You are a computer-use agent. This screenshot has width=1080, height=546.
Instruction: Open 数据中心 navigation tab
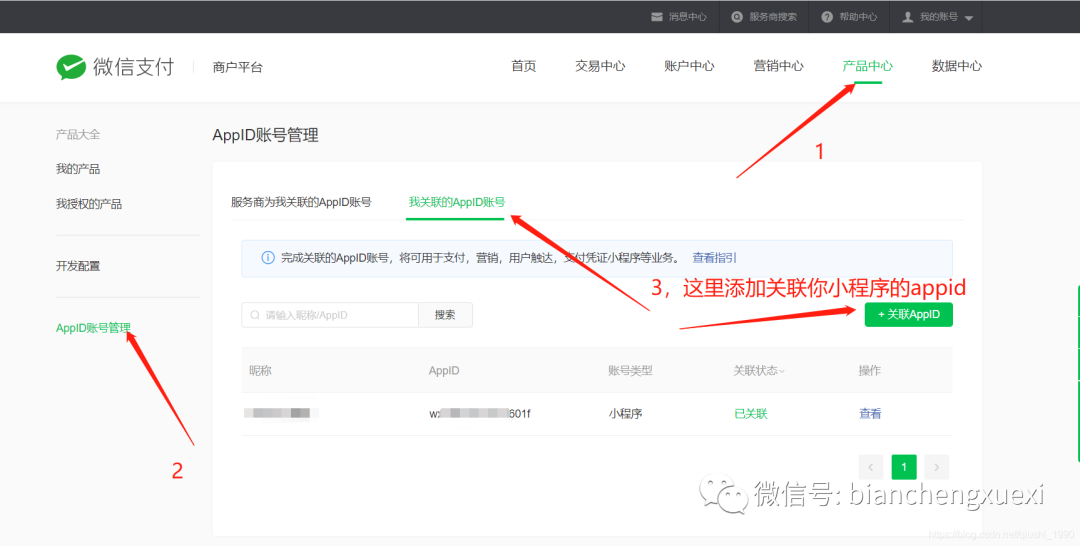957,66
